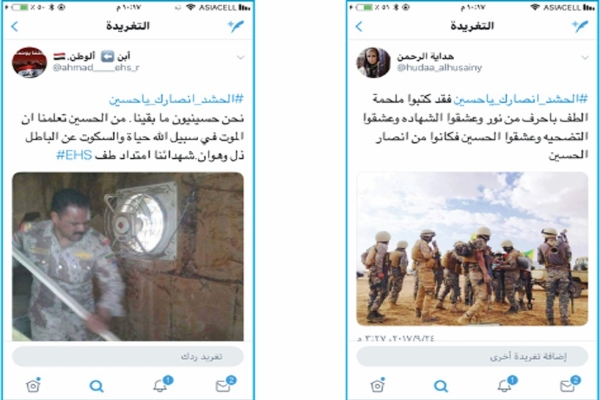Open home moments icon in left phone bottom bar
This screenshot has width=600, height=400.
point(33,385)
